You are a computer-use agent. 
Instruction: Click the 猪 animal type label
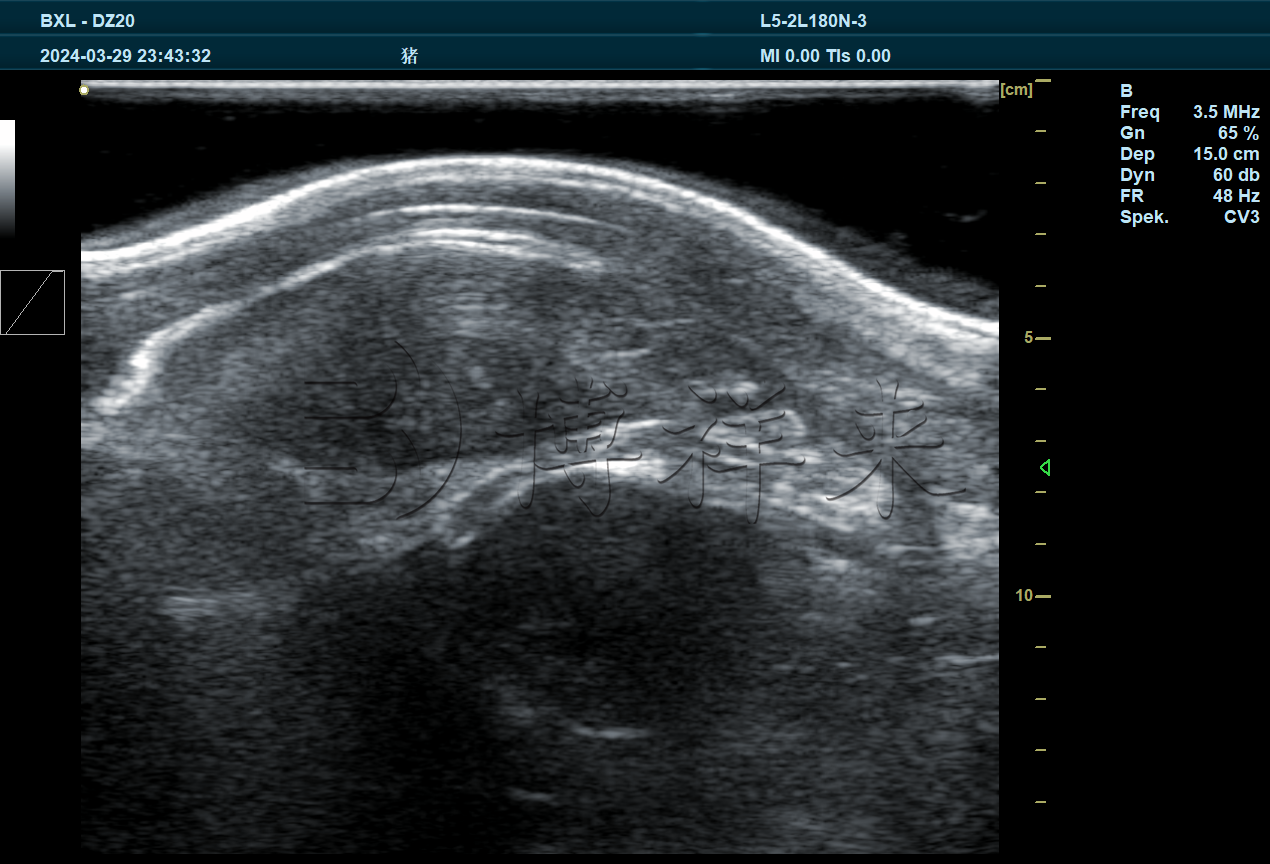tap(409, 56)
